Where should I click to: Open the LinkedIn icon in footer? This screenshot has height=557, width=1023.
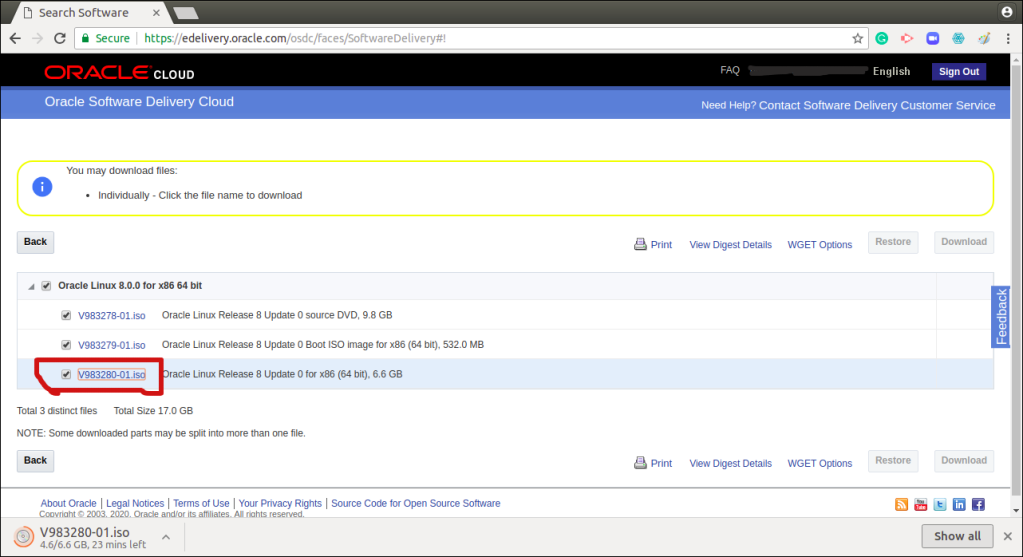[959, 504]
